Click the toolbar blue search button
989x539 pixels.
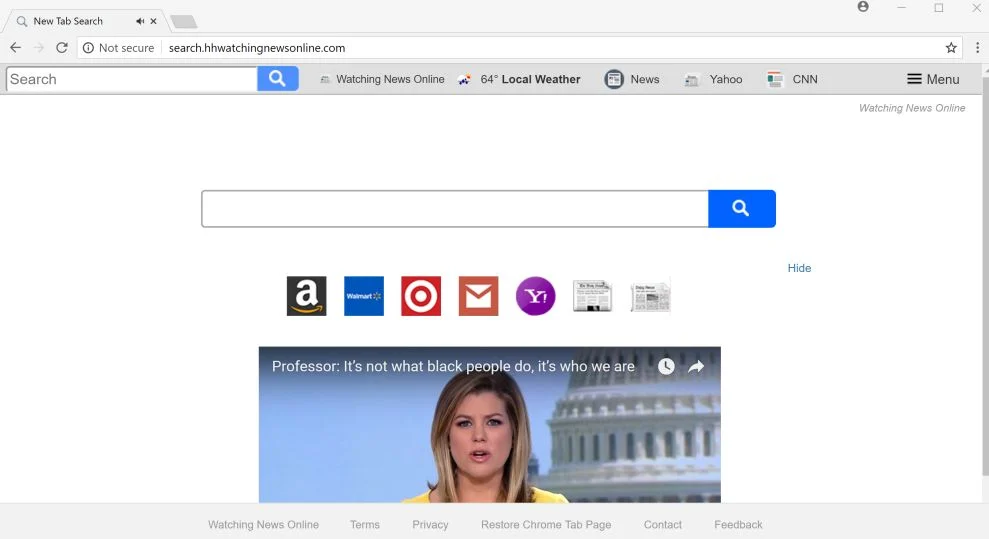coord(278,79)
